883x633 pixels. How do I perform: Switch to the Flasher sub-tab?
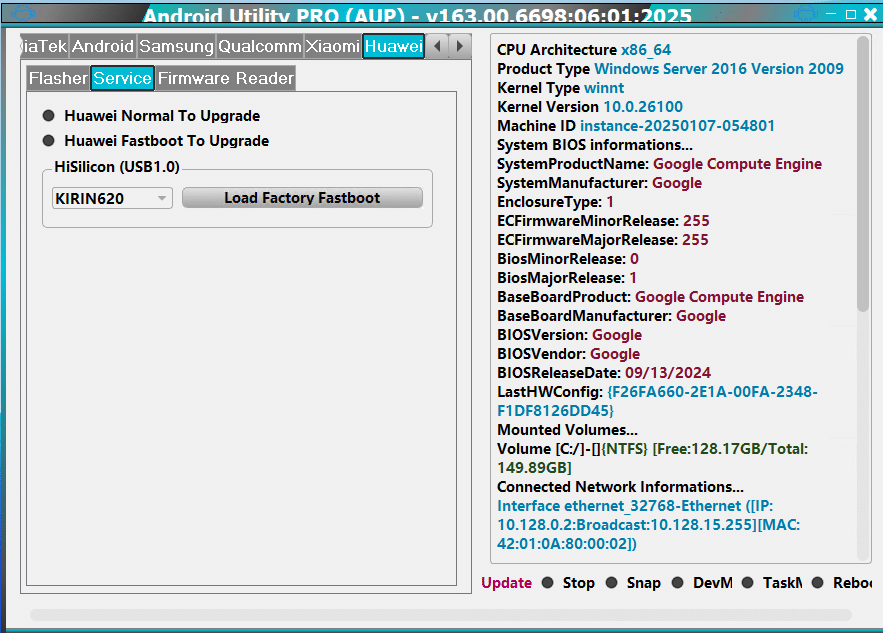tap(58, 78)
